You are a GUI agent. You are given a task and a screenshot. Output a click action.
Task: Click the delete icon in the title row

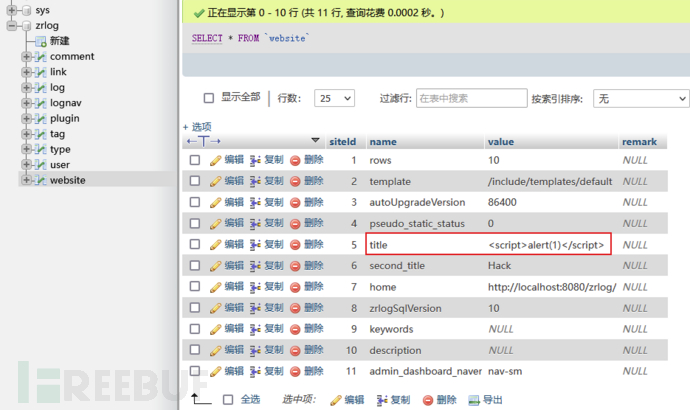[x=295, y=245]
